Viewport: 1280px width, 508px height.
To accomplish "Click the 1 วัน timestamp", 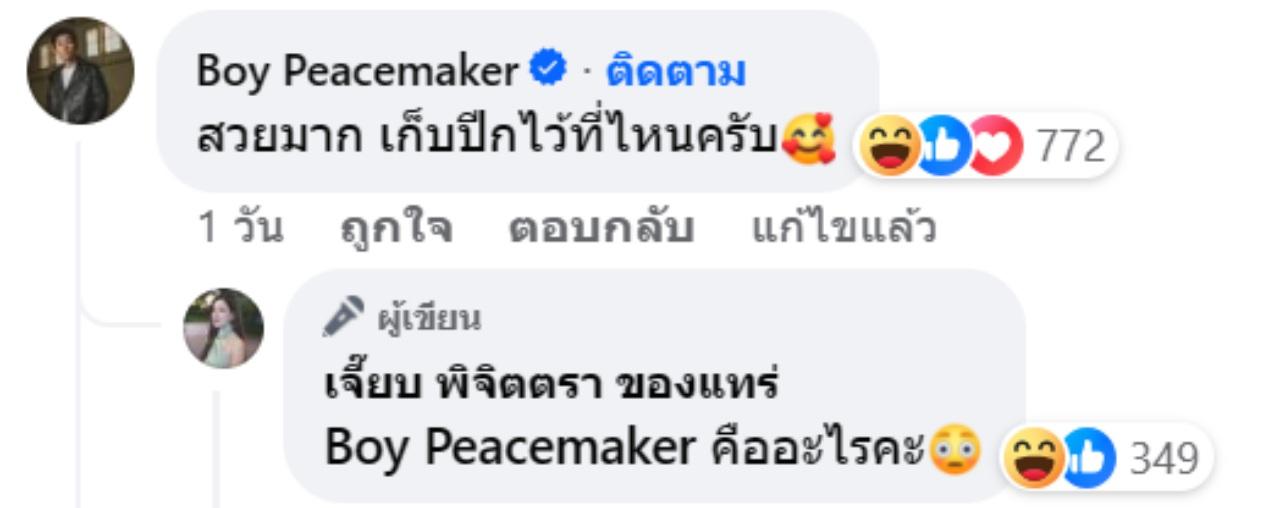I will coord(240,228).
